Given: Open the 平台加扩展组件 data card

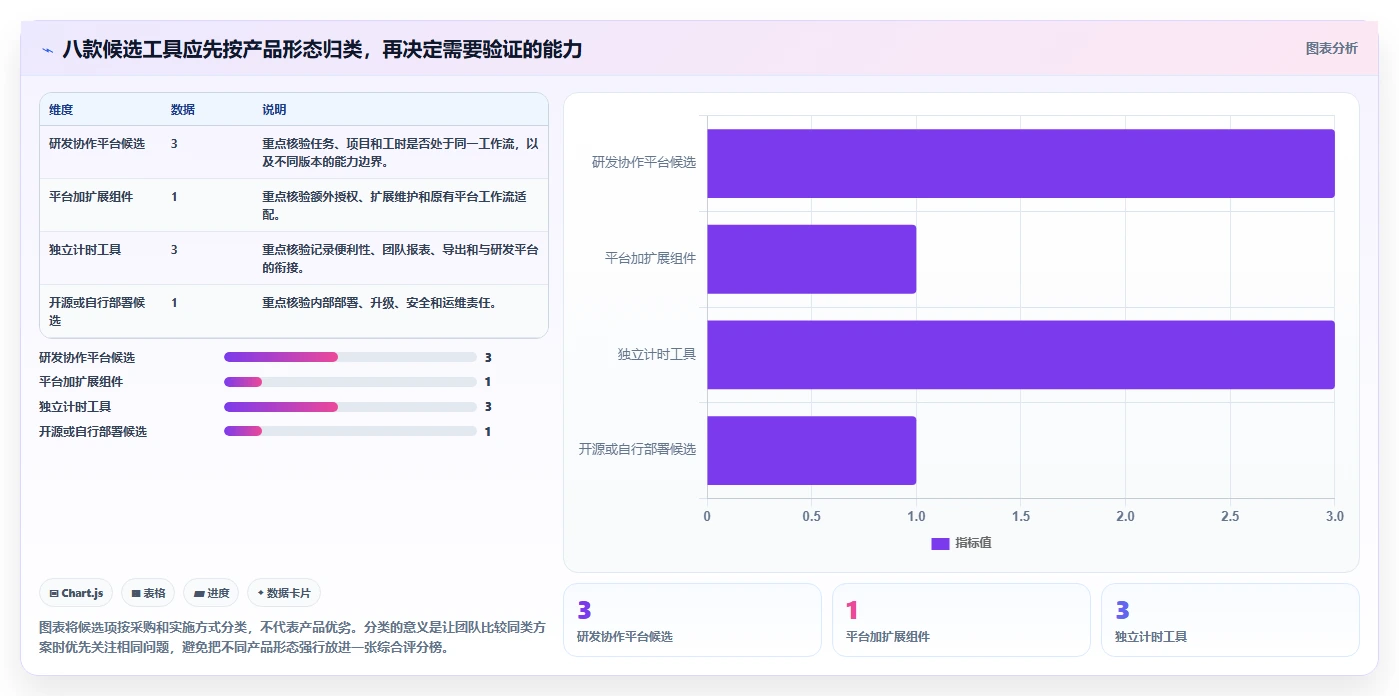Looking at the screenshot, I should tap(961, 620).
